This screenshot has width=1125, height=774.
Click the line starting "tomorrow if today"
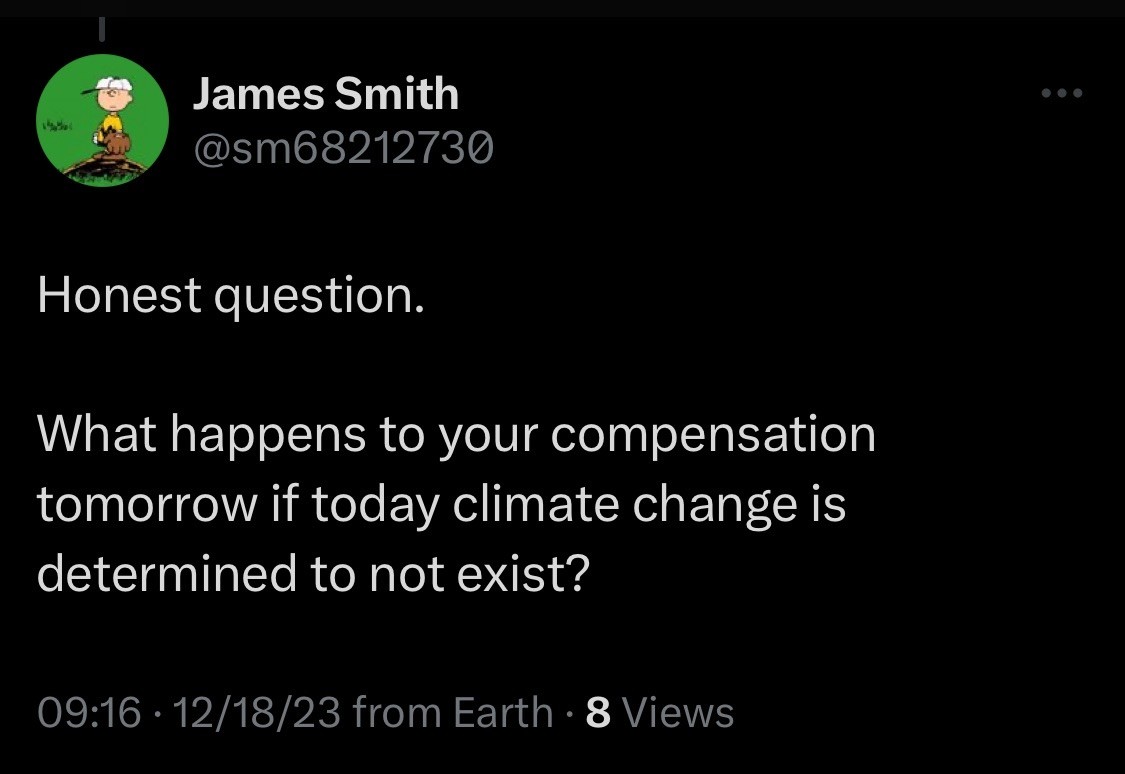[x=441, y=504]
